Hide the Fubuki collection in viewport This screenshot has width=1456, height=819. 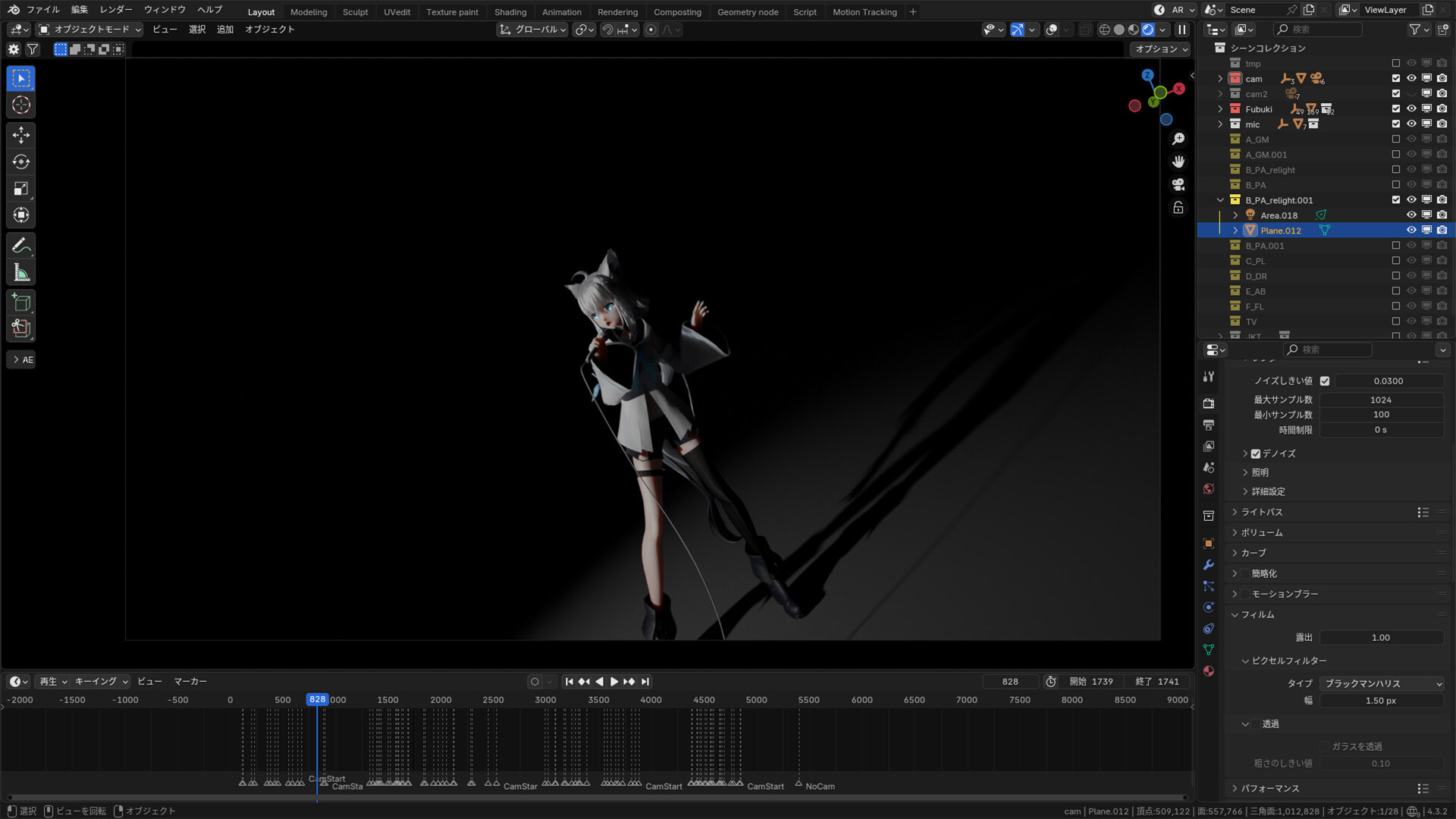1411,109
